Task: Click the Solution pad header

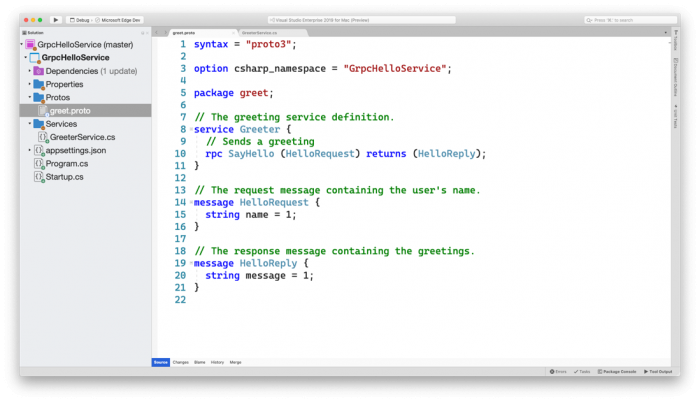Action: 33,33
